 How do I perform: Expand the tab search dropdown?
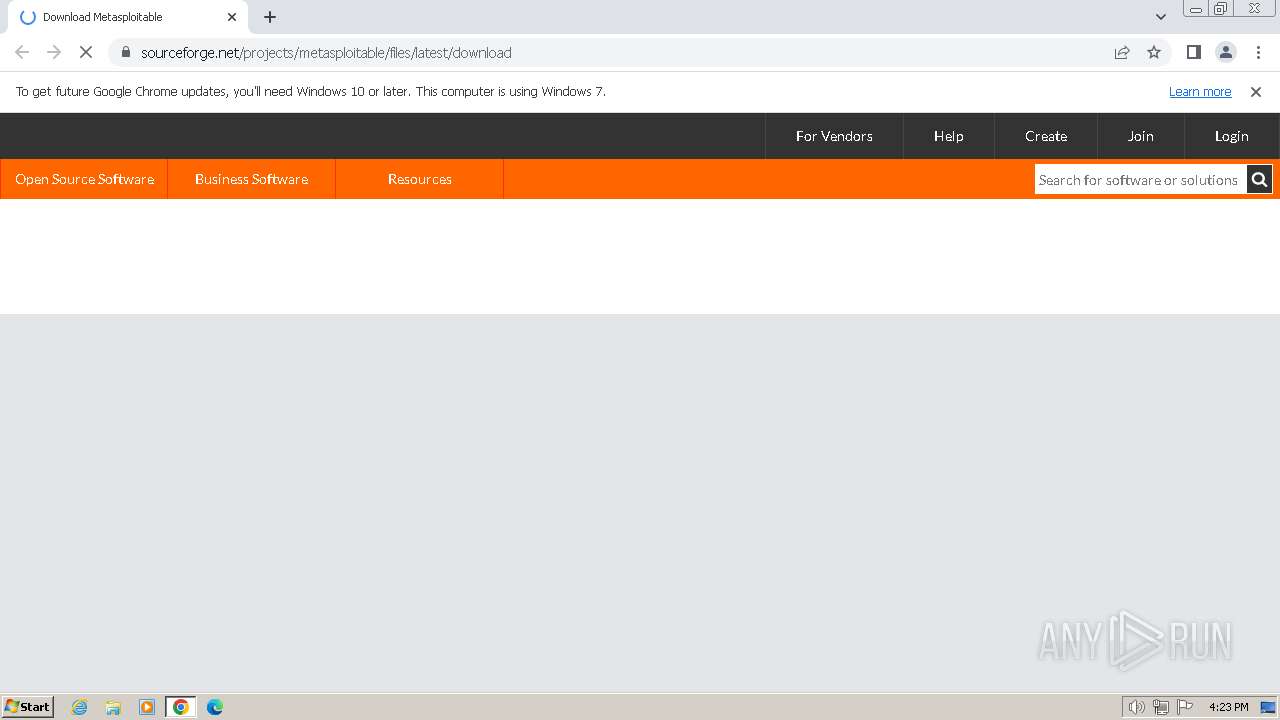click(1161, 17)
